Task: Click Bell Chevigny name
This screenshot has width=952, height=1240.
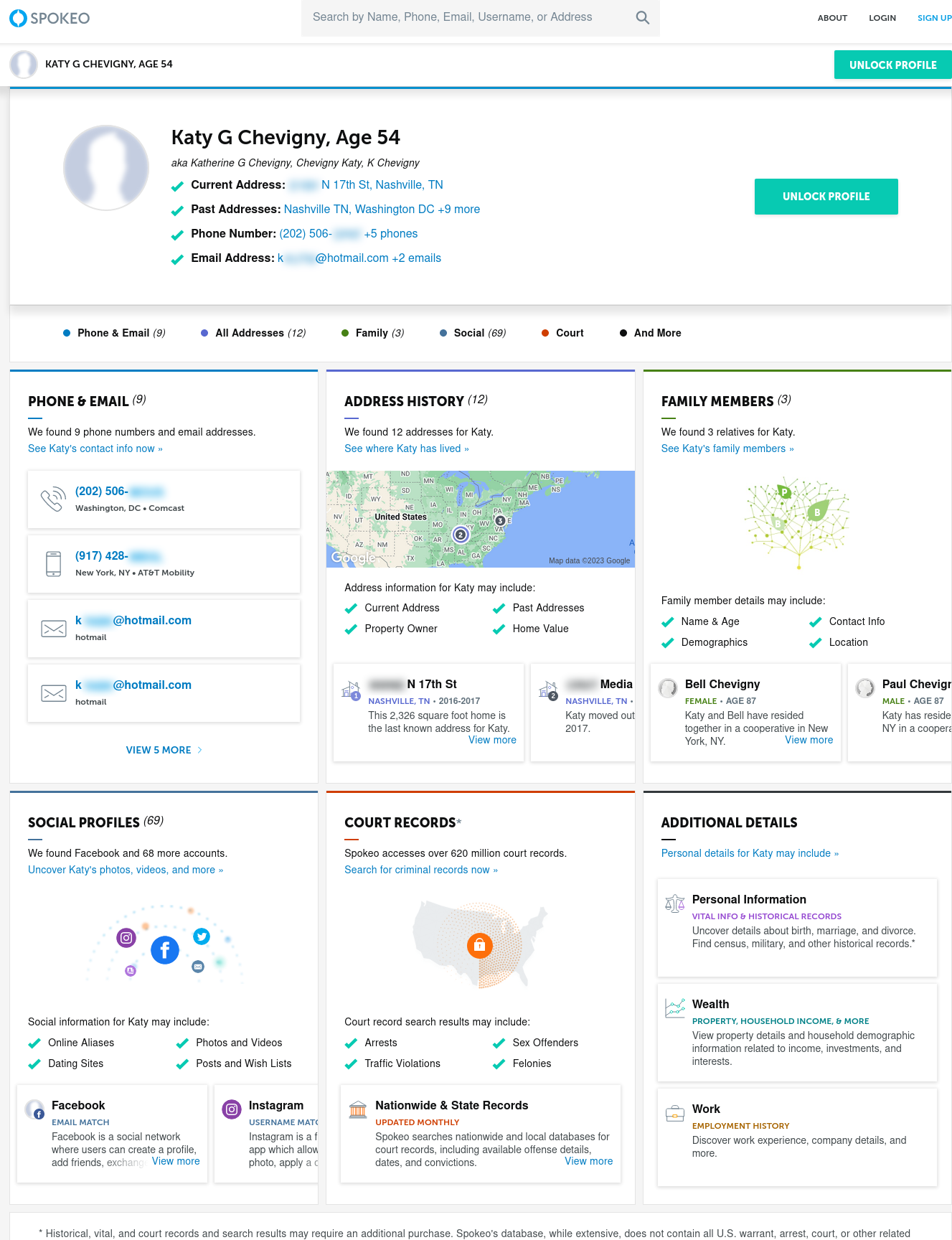Action: pyautogui.click(x=722, y=685)
